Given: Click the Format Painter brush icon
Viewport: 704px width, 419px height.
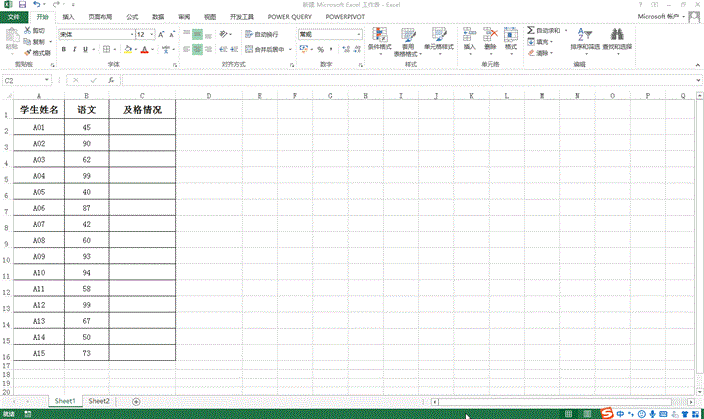Looking at the screenshot, I should 27,53.
